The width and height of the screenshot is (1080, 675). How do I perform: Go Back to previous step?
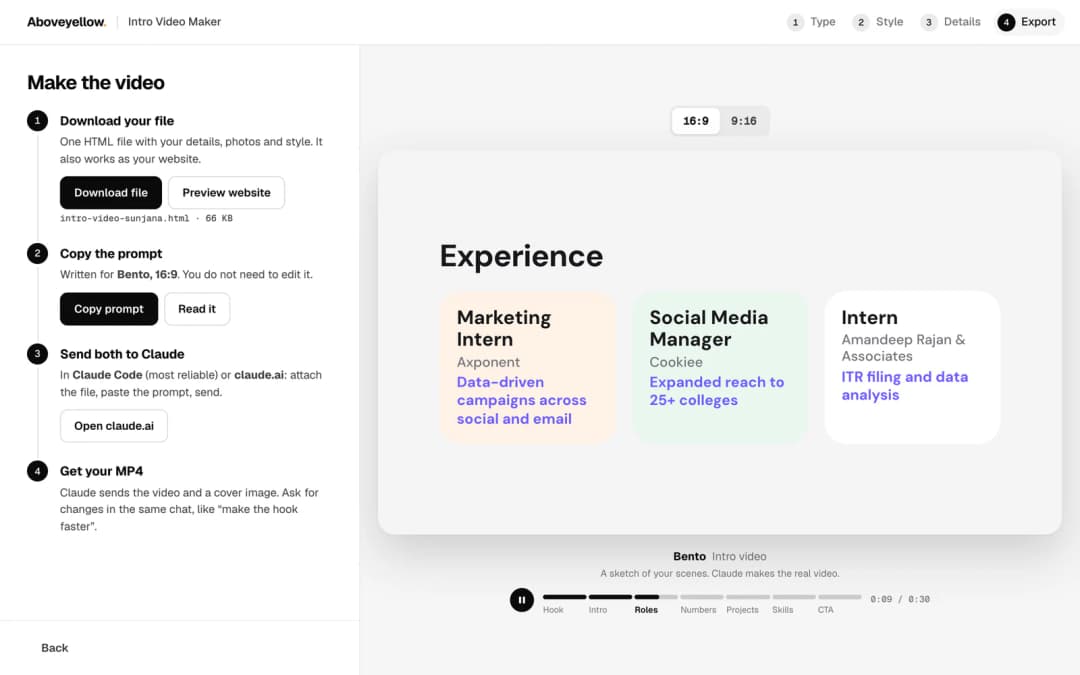click(54, 648)
